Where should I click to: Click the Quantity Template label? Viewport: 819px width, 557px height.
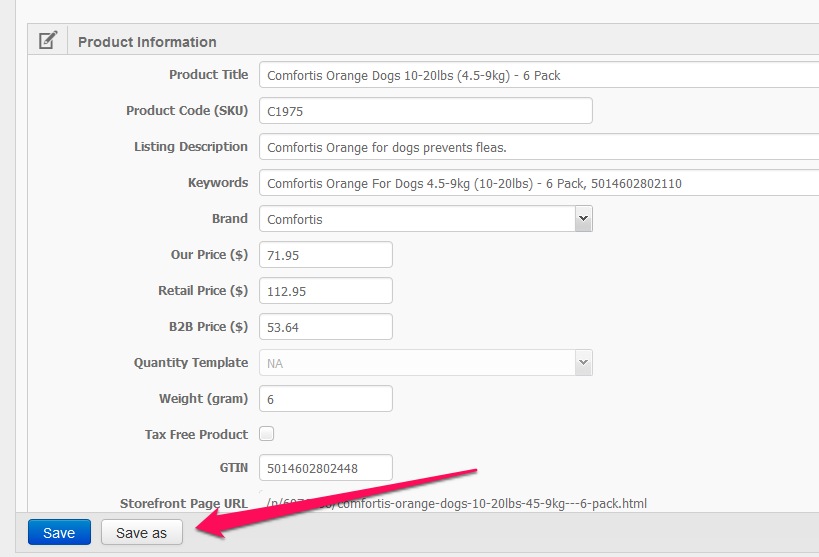191,363
